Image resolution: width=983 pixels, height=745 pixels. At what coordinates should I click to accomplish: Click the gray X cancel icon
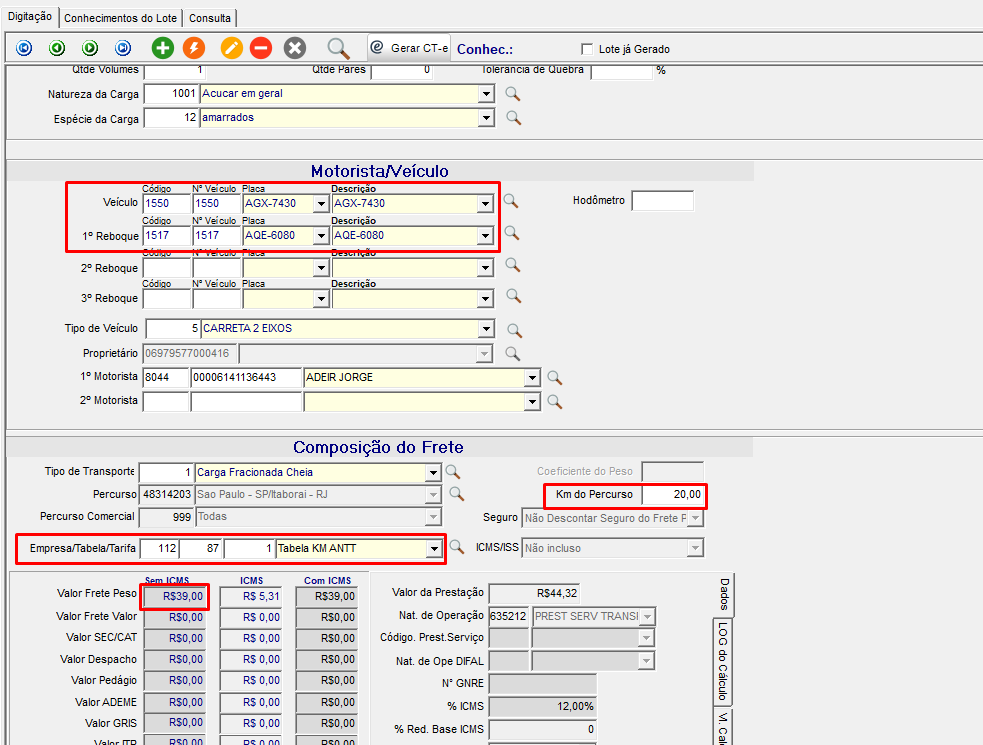[x=294, y=48]
